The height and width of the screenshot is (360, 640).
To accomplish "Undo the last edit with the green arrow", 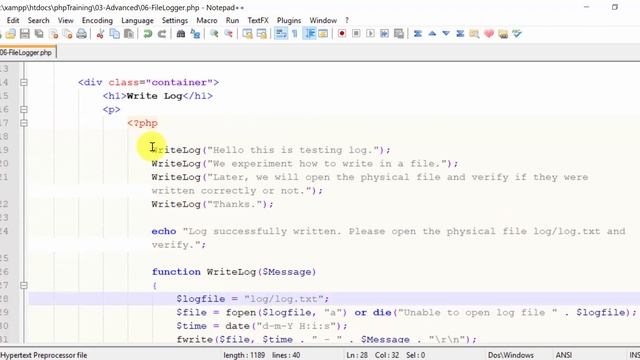I will [148, 34].
